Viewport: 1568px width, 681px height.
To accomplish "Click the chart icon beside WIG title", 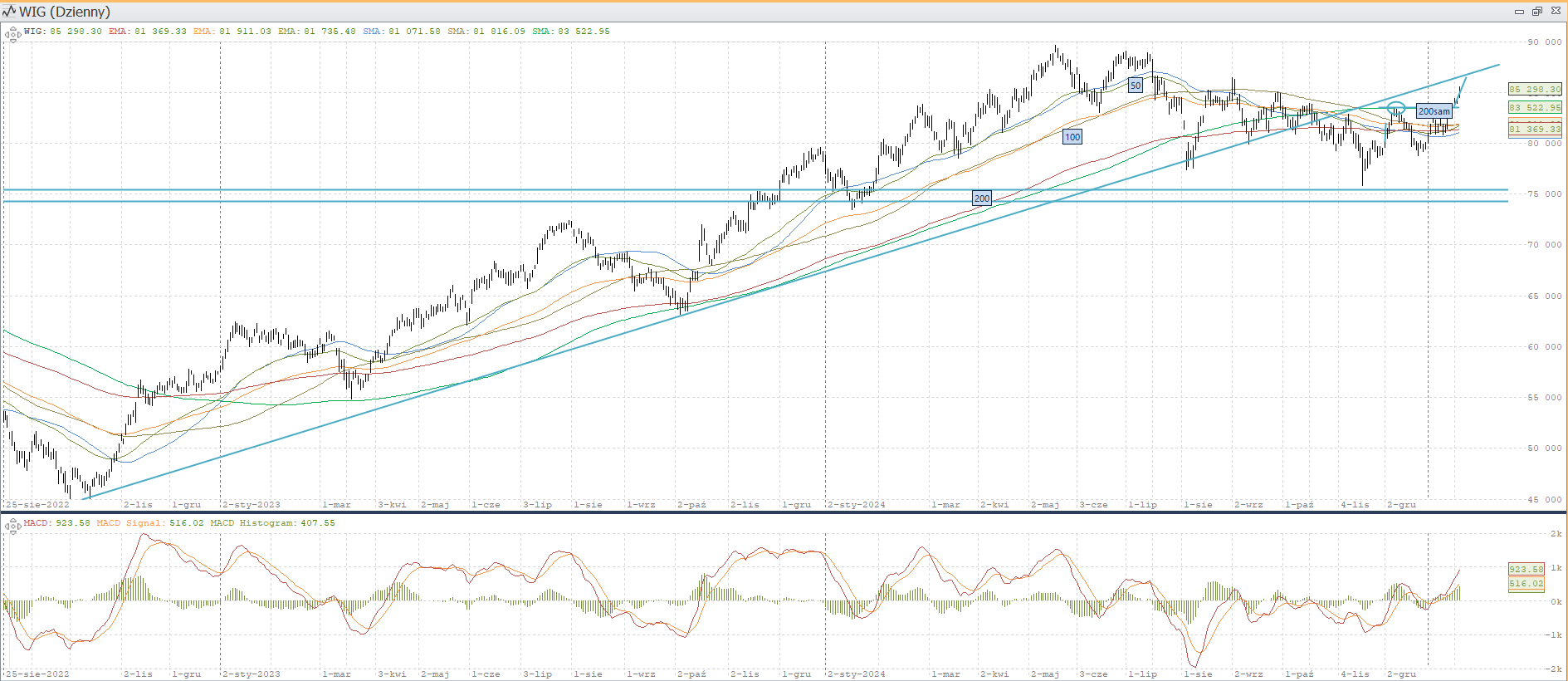I will 9,12.
